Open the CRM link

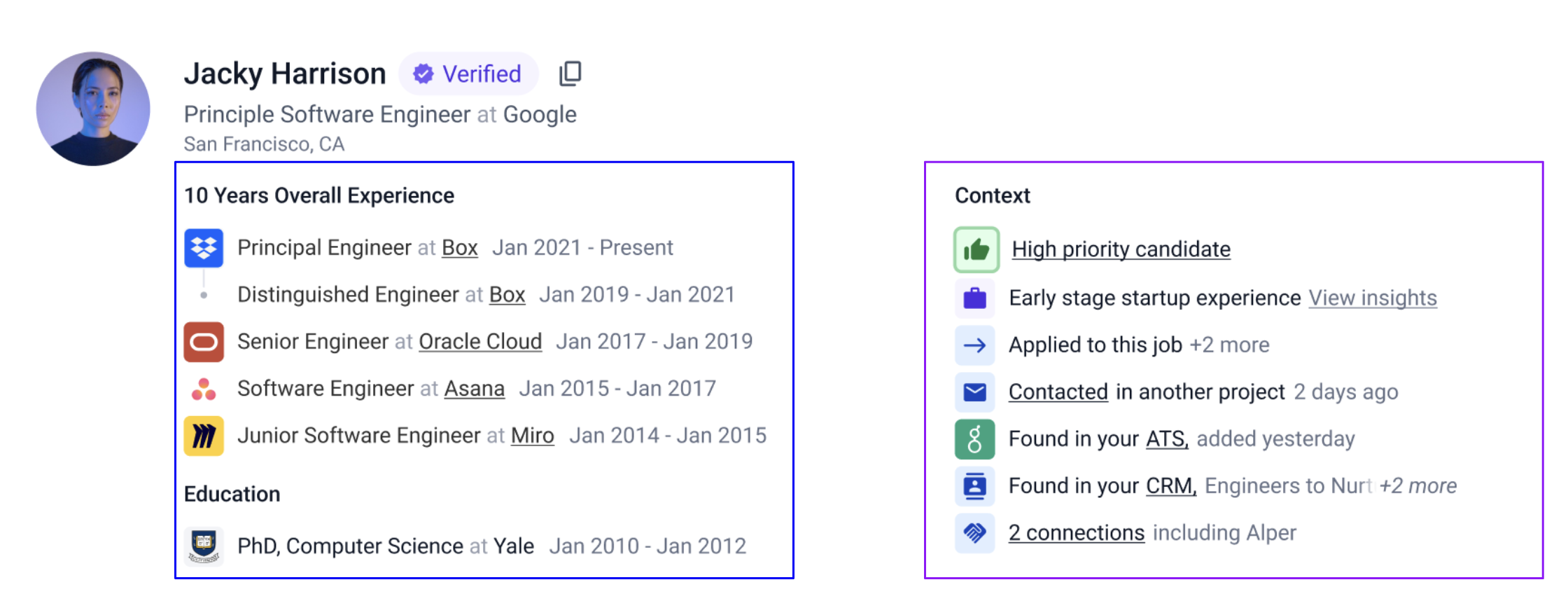coord(1171,486)
